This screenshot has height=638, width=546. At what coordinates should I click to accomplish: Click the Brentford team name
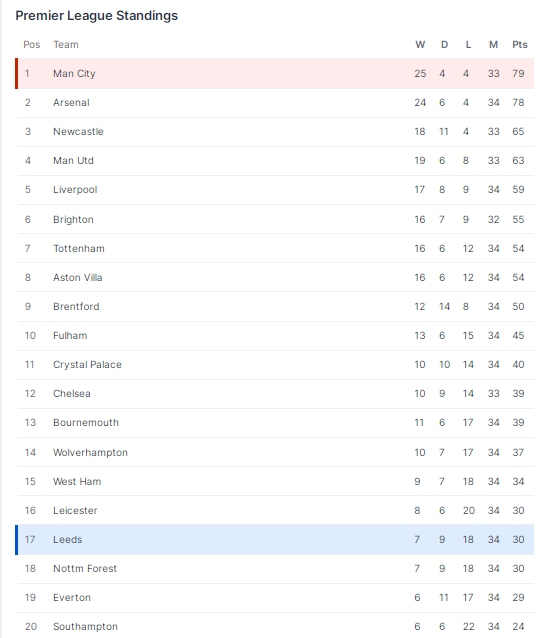click(x=76, y=306)
